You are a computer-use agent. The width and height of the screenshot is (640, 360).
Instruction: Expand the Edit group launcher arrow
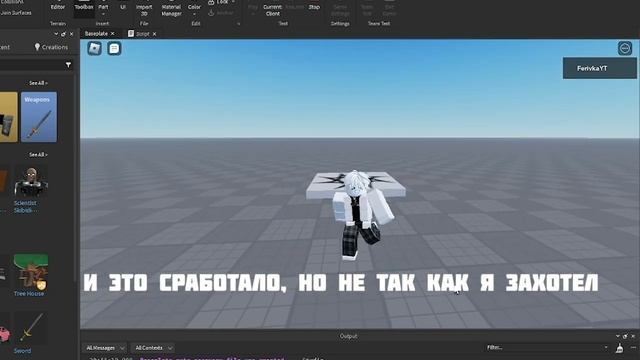[x=238, y=24]
